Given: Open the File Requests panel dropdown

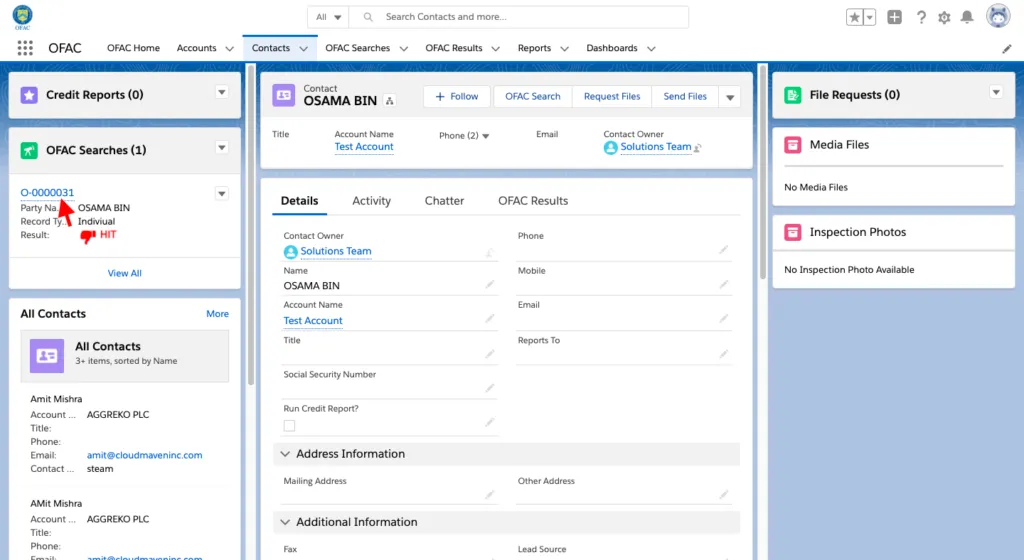Looking at the screenshot, I should [x=996, y=93].
